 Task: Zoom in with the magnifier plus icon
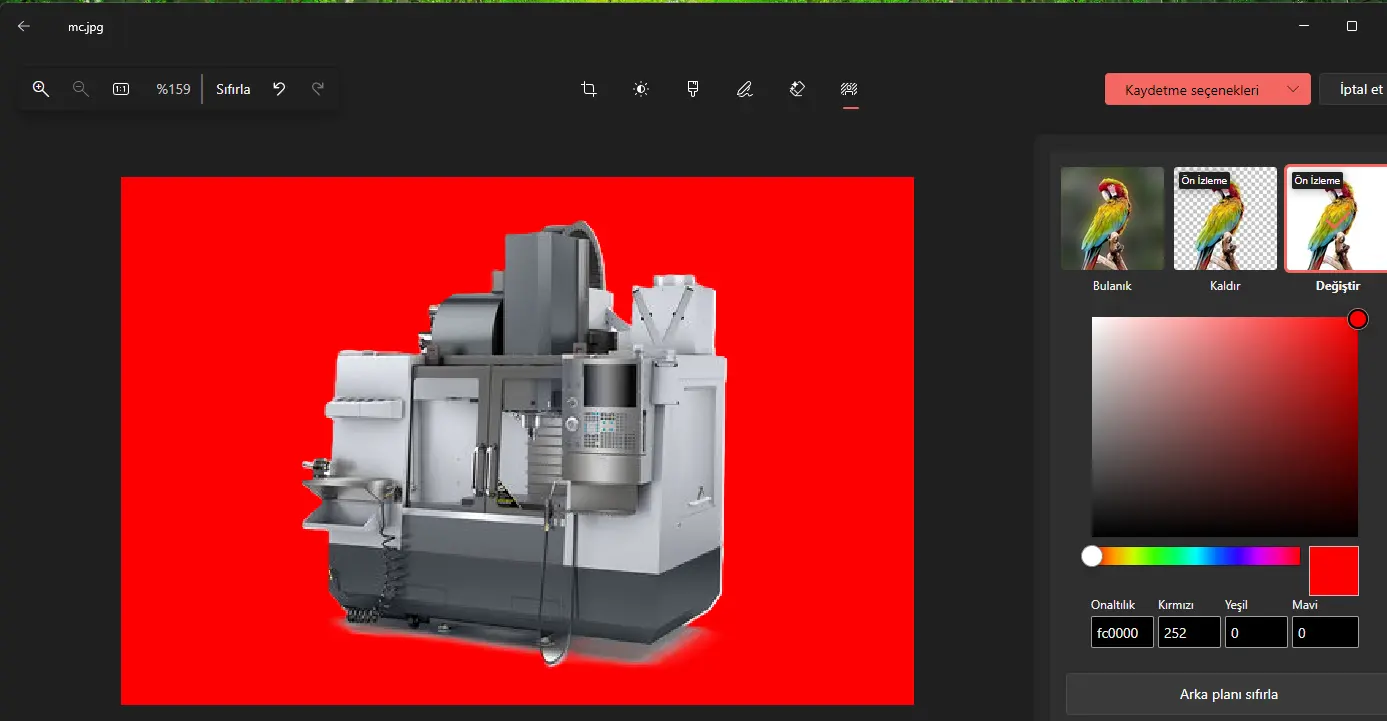click(x=41, y=89)
